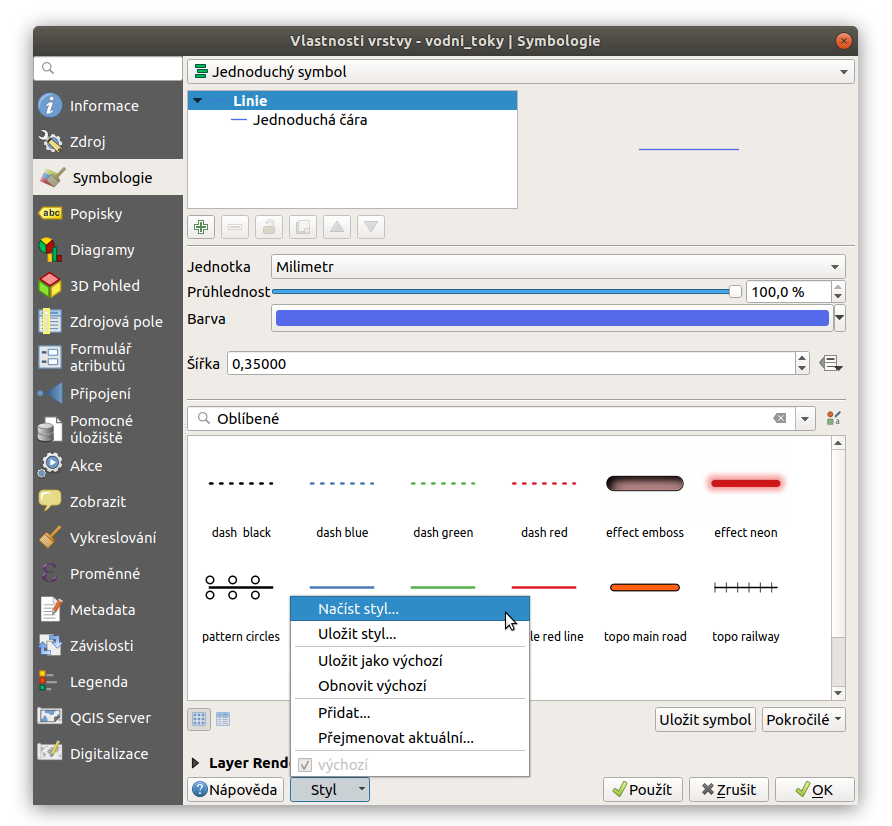892x826 pixels.
Task: Click the sidebar search field
Action: pyautogui.click(x=108, y=68)
